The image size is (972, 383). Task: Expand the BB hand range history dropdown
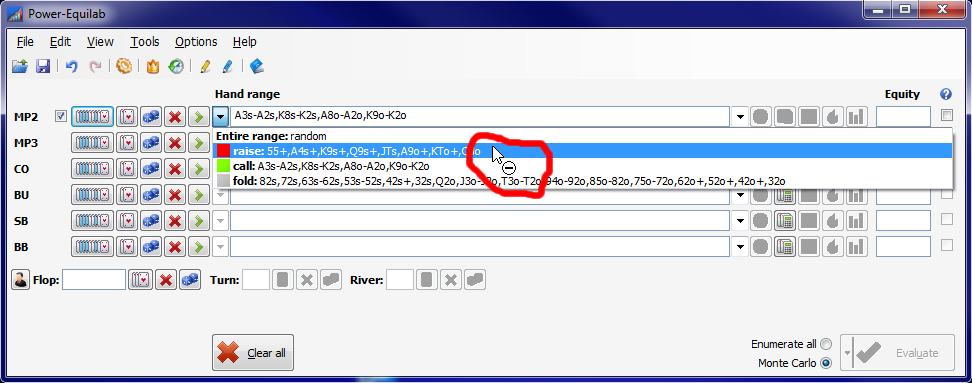click(x=740, y=247)
